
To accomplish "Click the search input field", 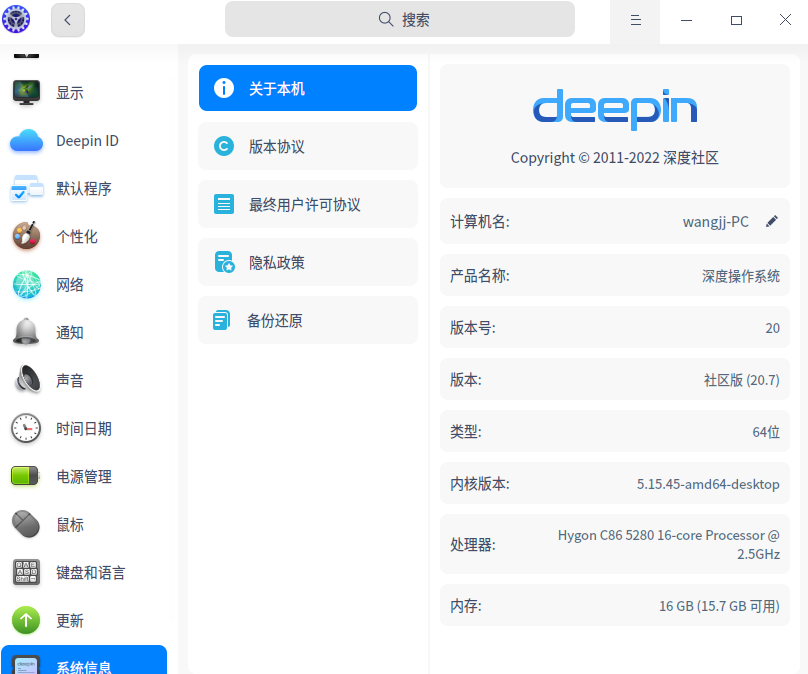I will 399,19.
